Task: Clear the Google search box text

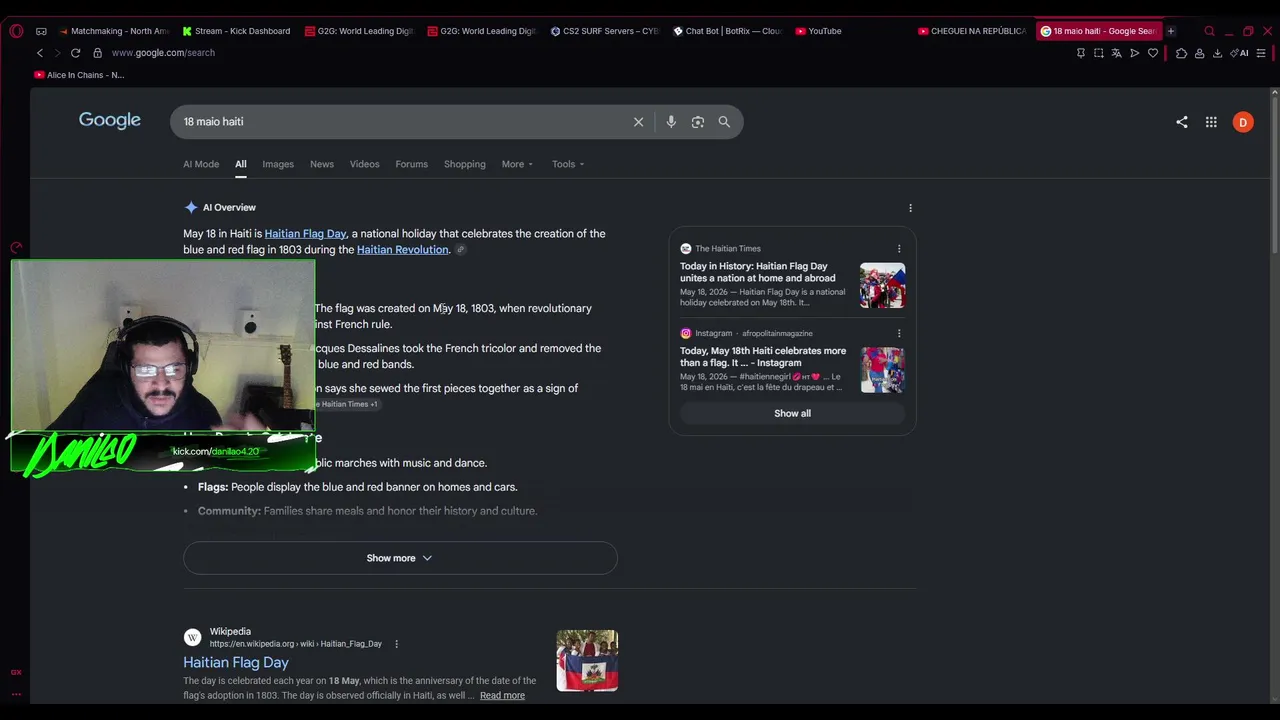Action: (x=638, y=122)
